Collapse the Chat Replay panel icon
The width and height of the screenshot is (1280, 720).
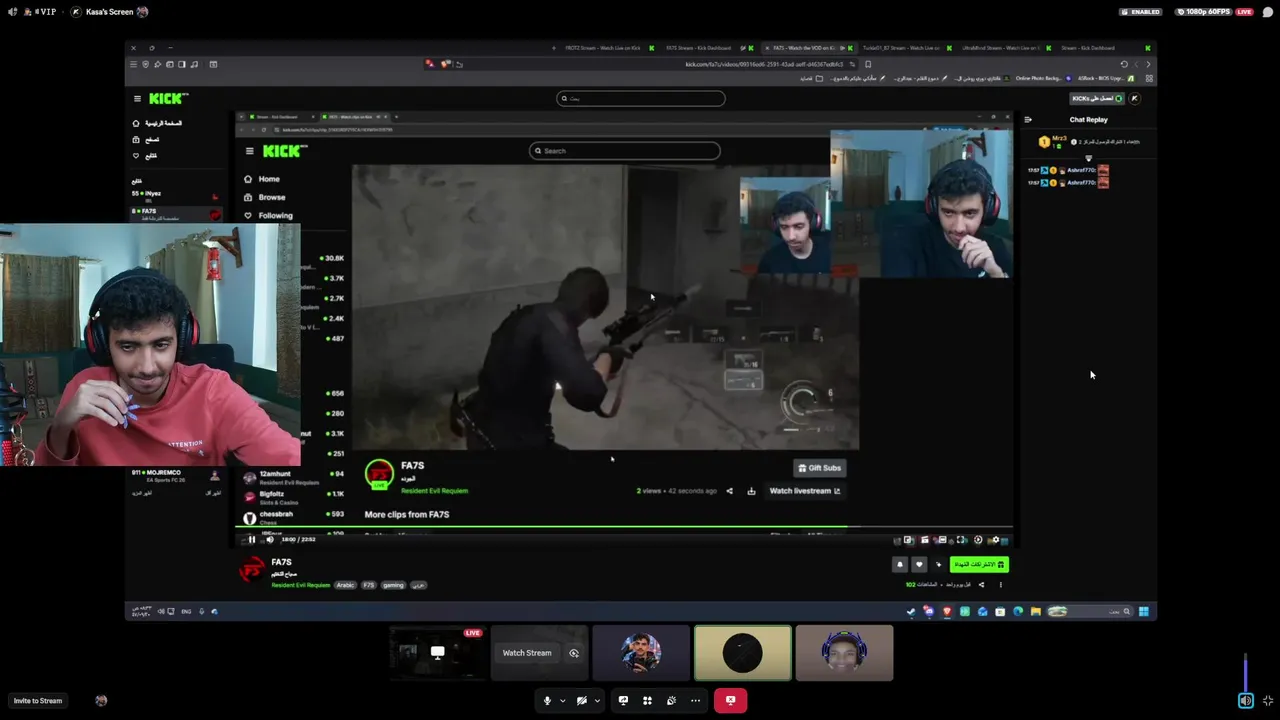coord(1027,120)
